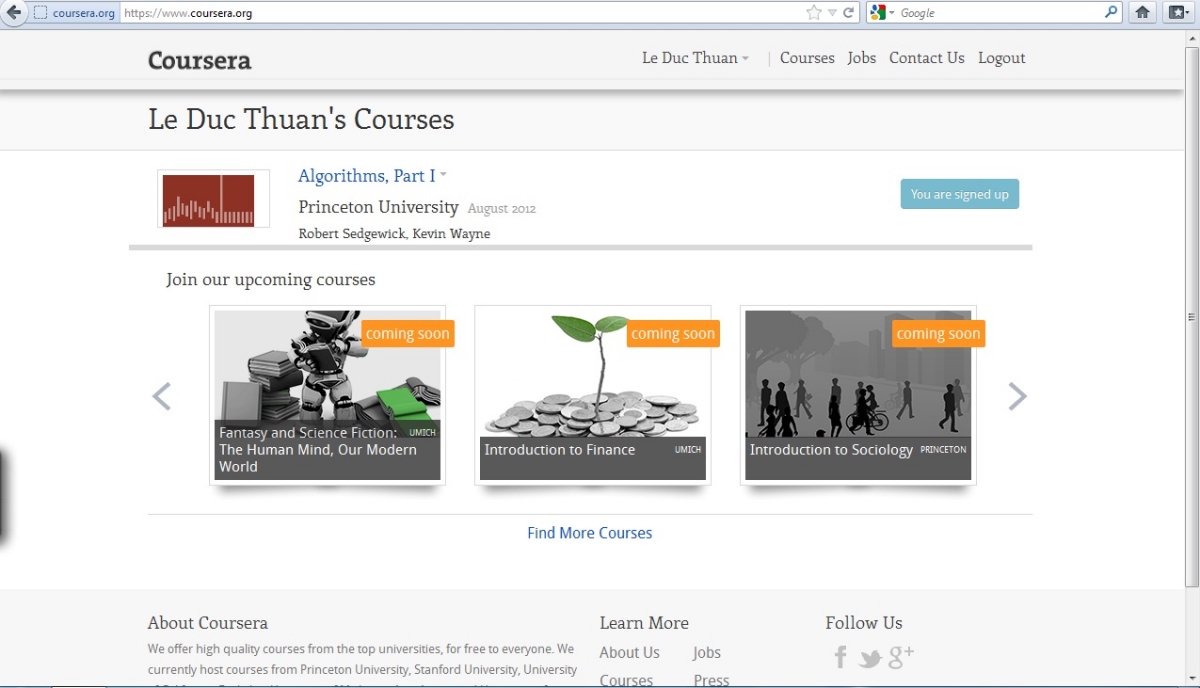Click the You are signed up button
Viewport: 1200px width, 688px height.
[960, 194]
